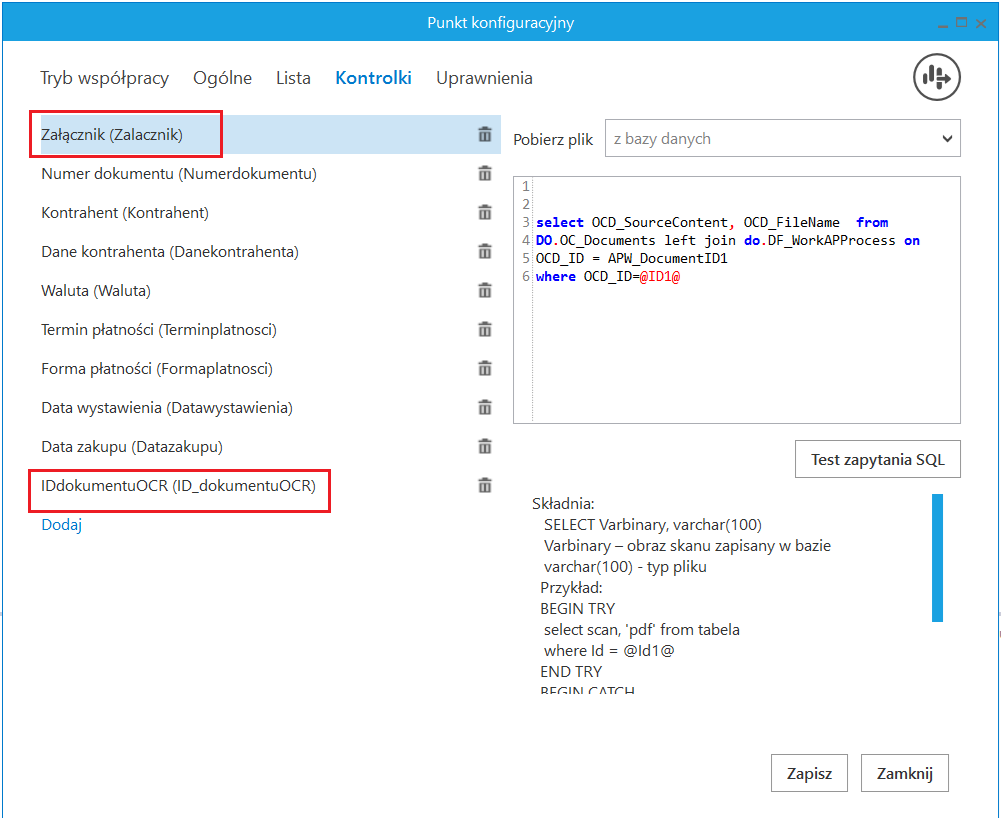
Task: Click the blue syntax help scrollbar
Action: coord(937,558)
